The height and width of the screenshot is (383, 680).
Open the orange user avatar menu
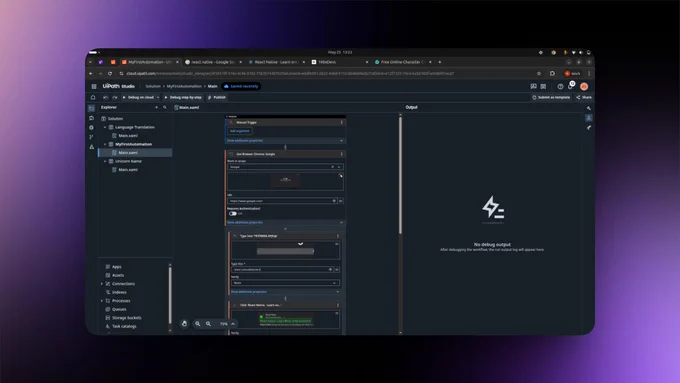coord(584,86)
